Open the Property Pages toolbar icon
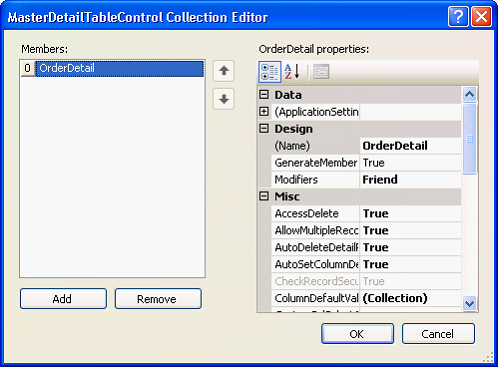 coord(321,72)
